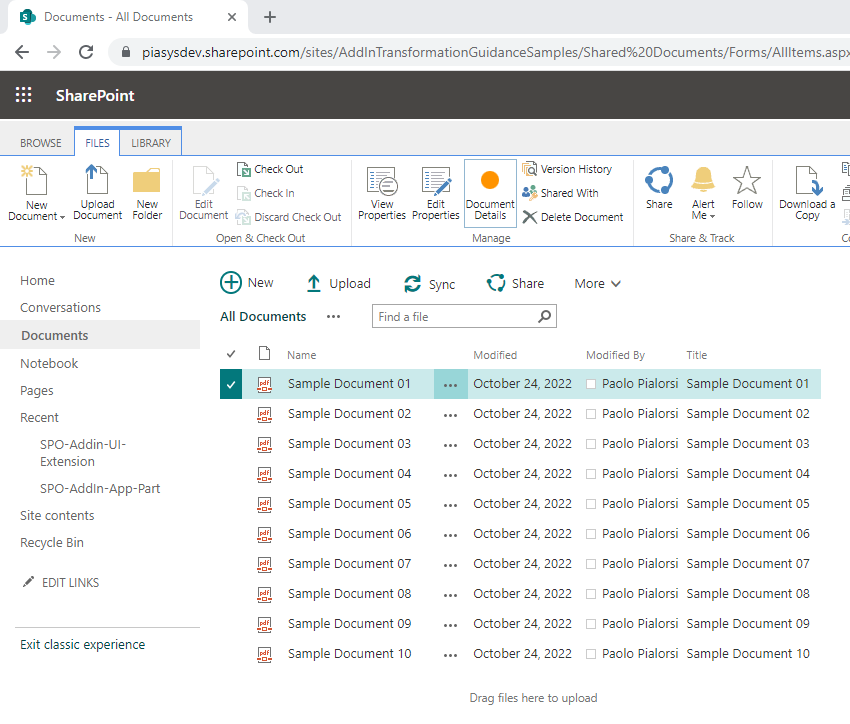Viewport: 850px width, 724px height.
Task: Deselect Sample Document 01
Action: [x=231, y=383]
